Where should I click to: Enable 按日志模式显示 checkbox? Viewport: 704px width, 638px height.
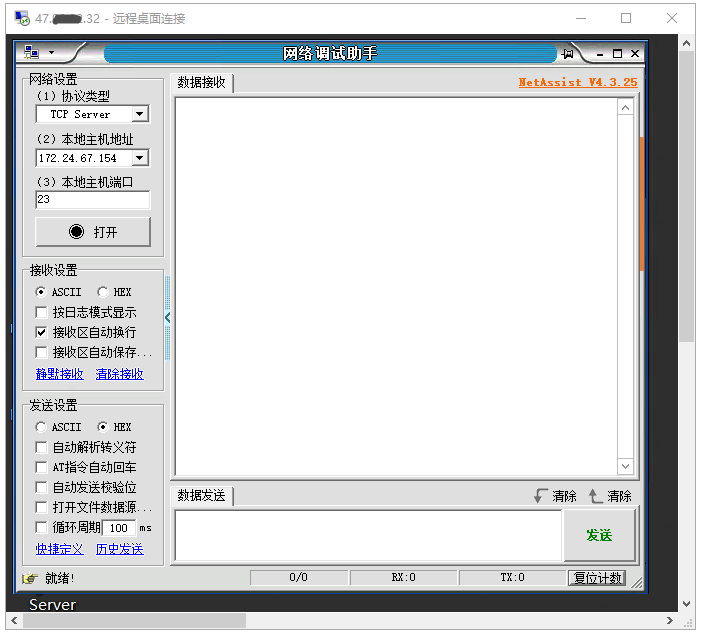pyautogui.click(x=41, y=312)
